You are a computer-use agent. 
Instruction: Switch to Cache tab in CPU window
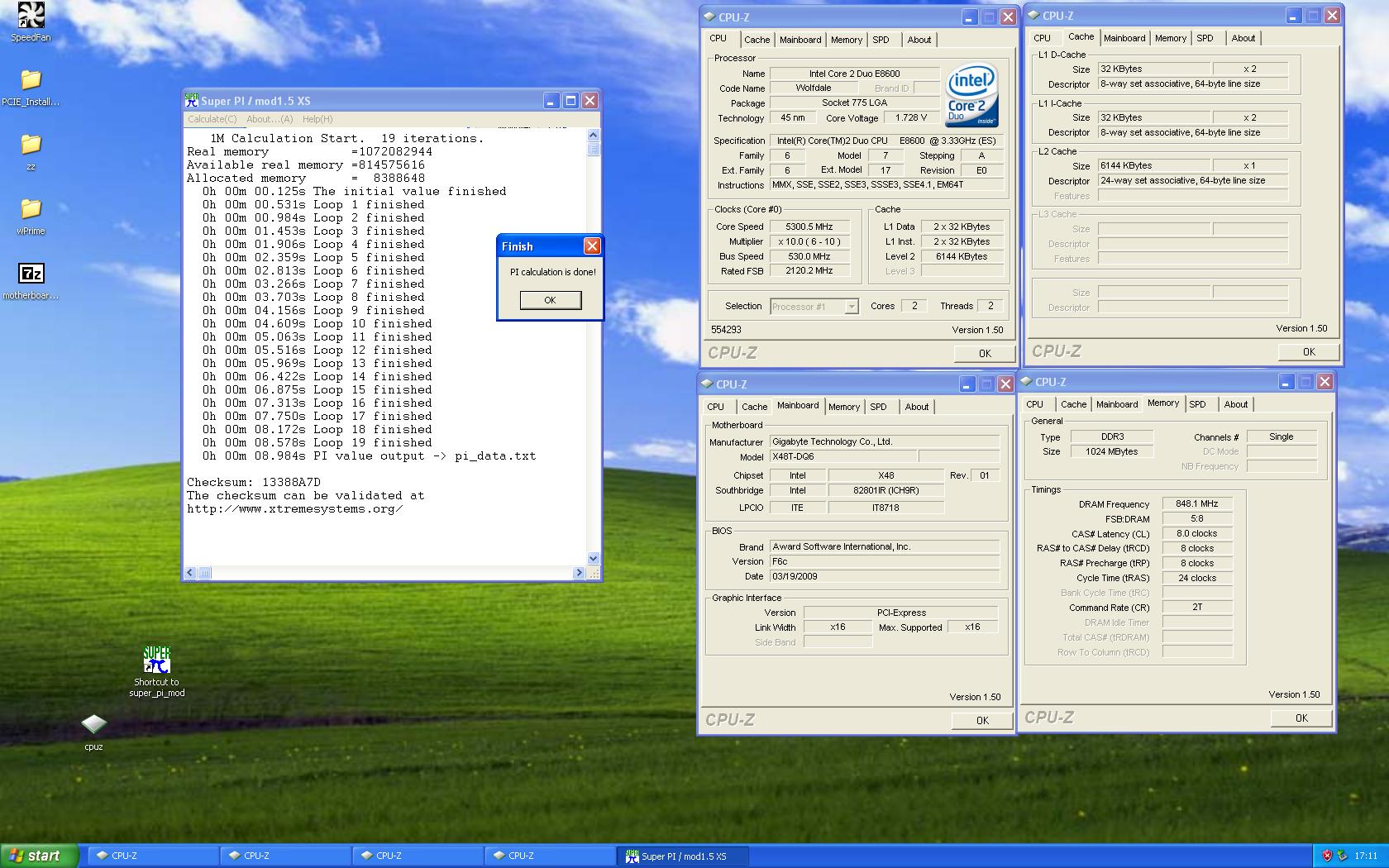pyautogui.click(x=757, y=40)
